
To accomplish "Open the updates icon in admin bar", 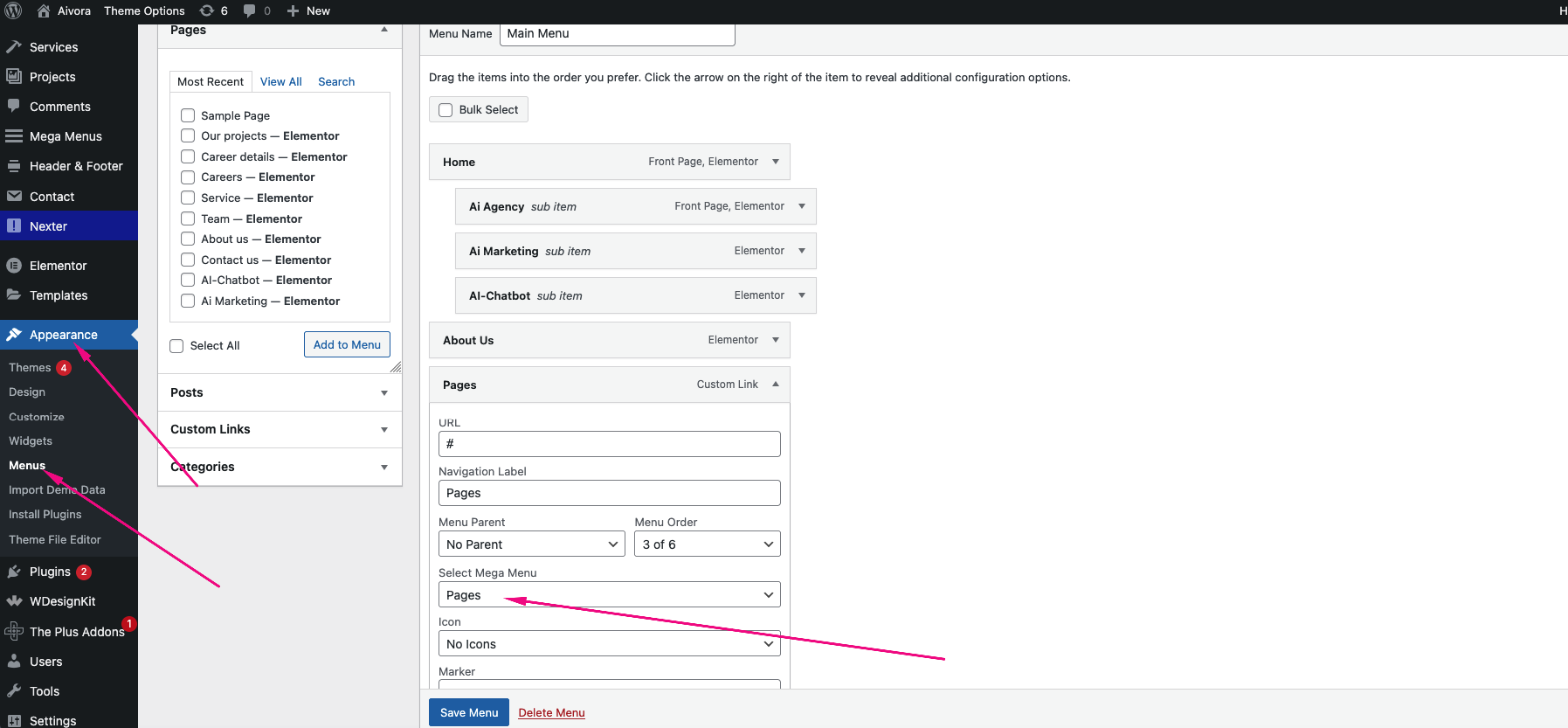I will tap(207, 11).
